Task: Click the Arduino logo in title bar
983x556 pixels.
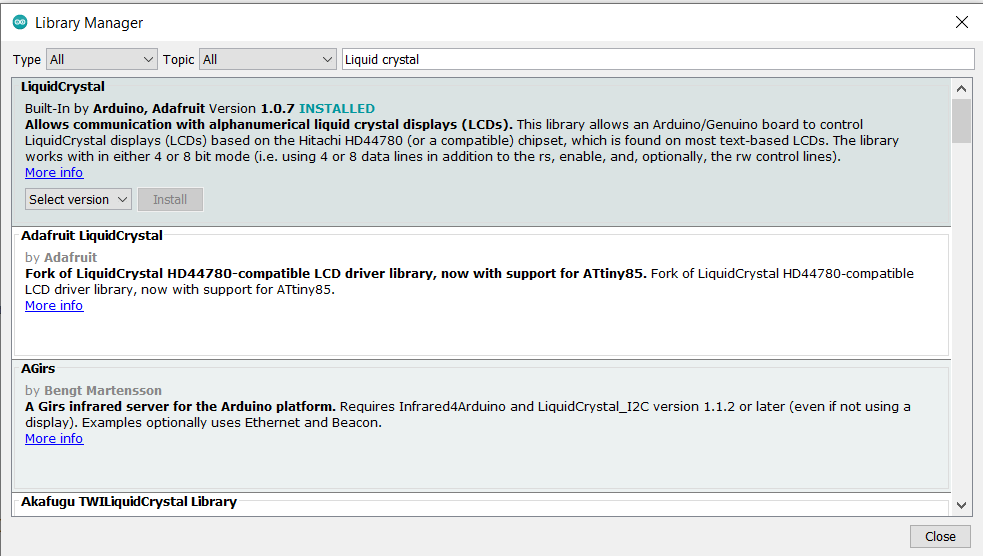Action: (20, 22)
